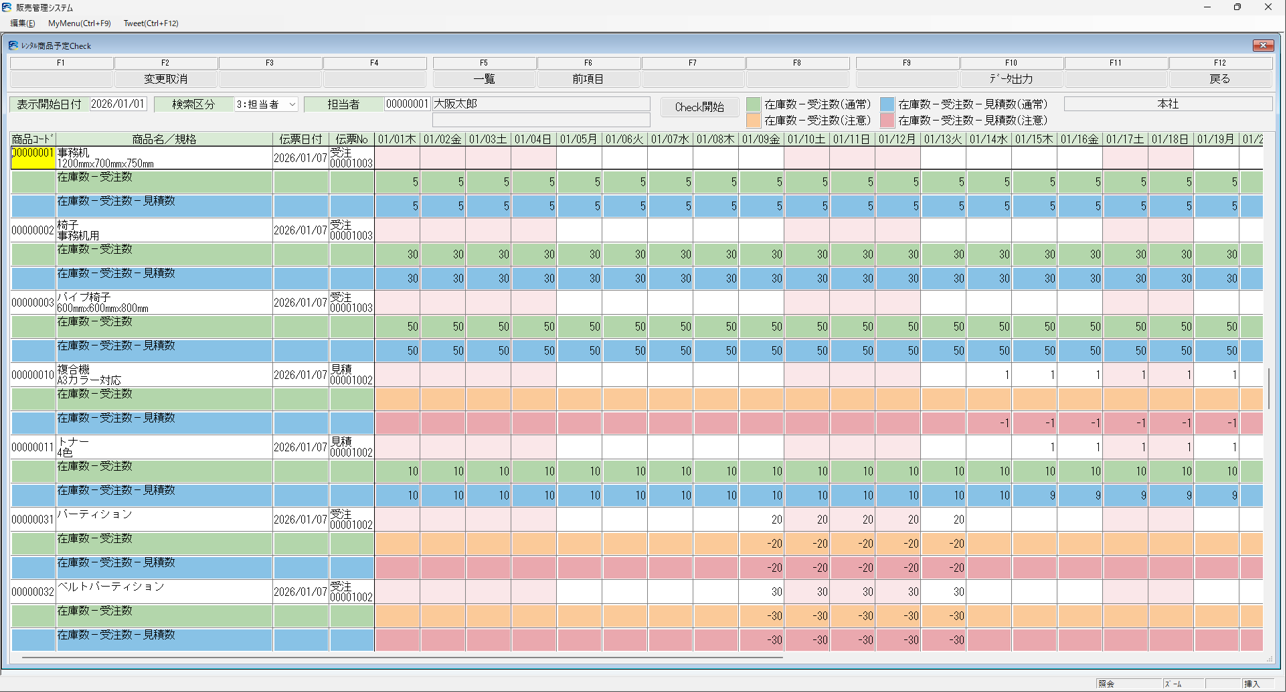The height and width of the screenshot is (692, 1286).
Task: Click the vertical scrollbar thumb of the grid
Action: (x=1269, y=388)
